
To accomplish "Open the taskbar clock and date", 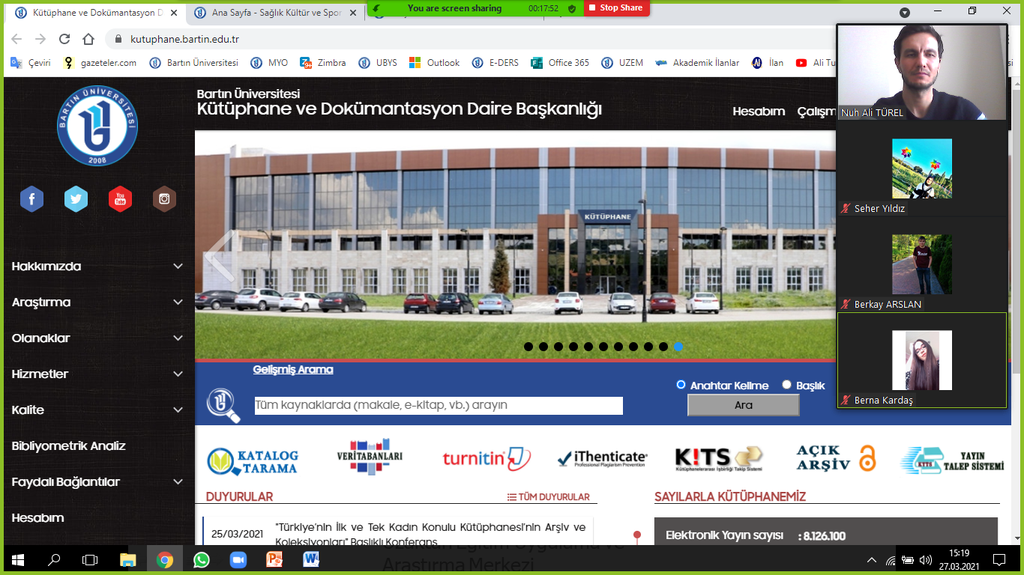I will tap(959, 560).
